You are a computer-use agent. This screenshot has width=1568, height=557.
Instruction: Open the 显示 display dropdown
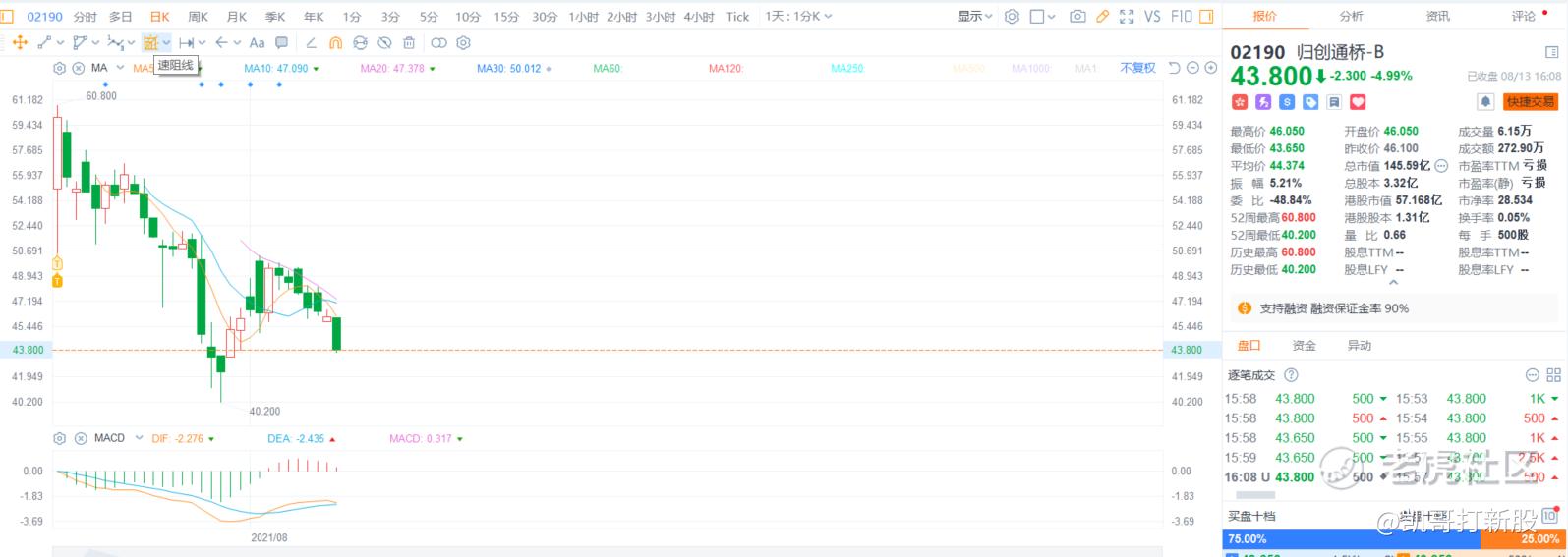click(975, 17)
